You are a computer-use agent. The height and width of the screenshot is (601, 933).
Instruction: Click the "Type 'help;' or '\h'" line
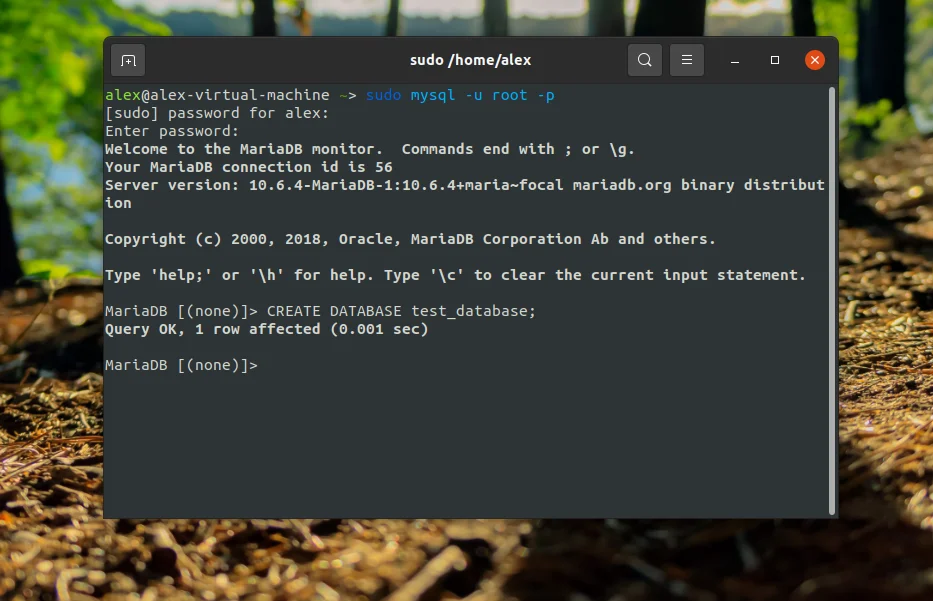click(x=455, y=275)
